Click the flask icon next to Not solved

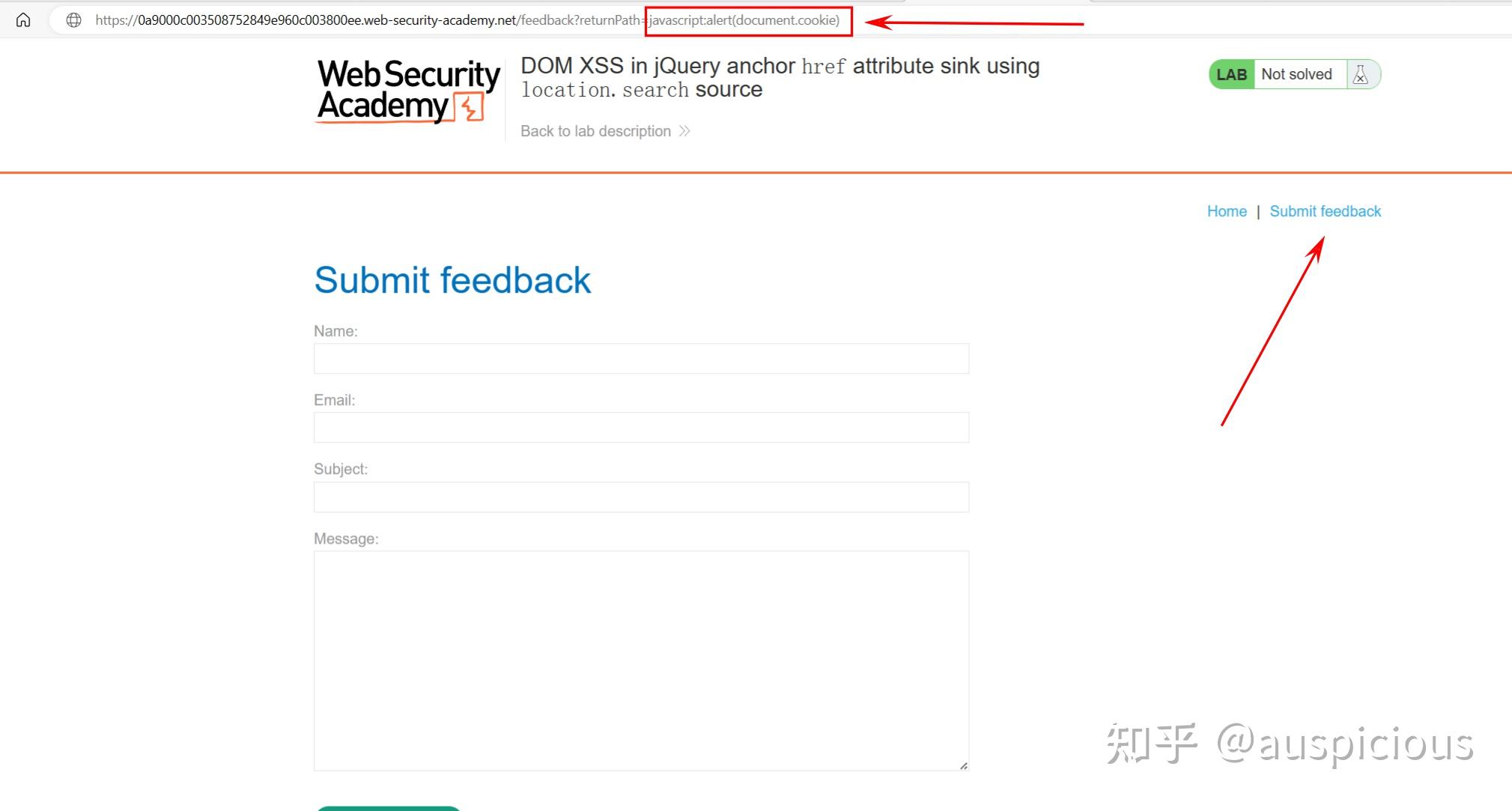pos(1361,73)
